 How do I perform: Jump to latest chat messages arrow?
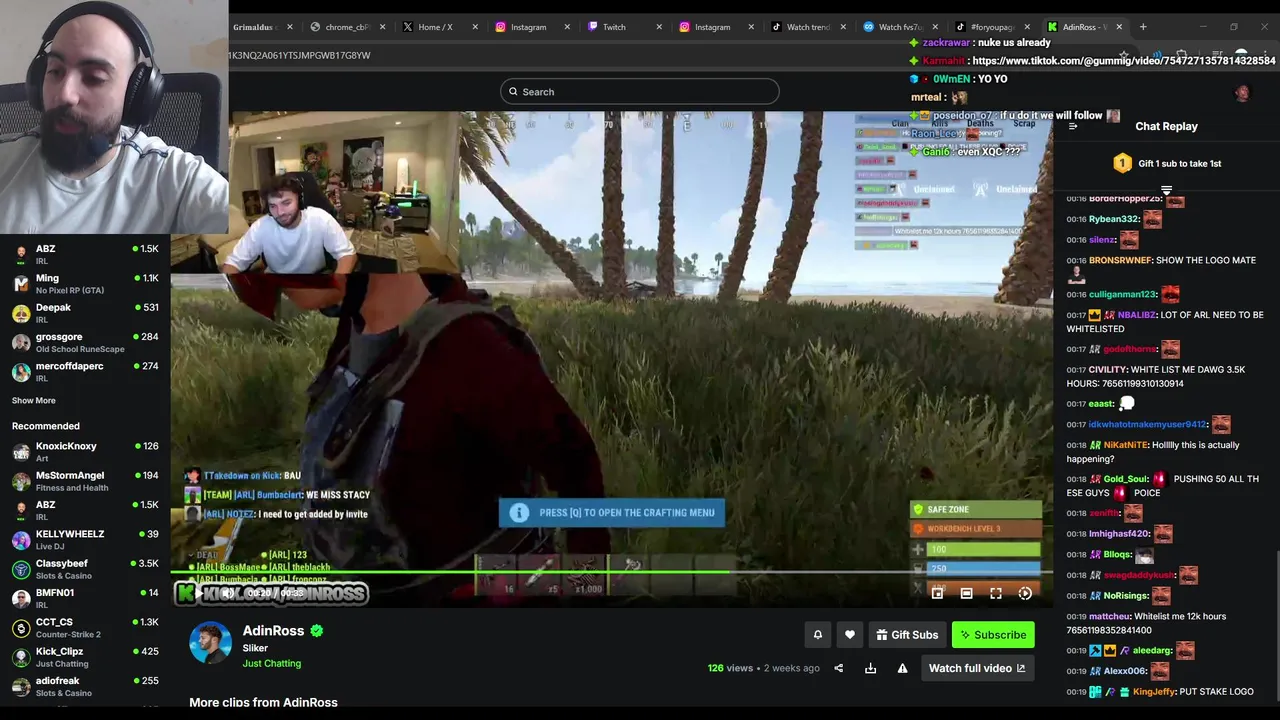click(1166, 190)
